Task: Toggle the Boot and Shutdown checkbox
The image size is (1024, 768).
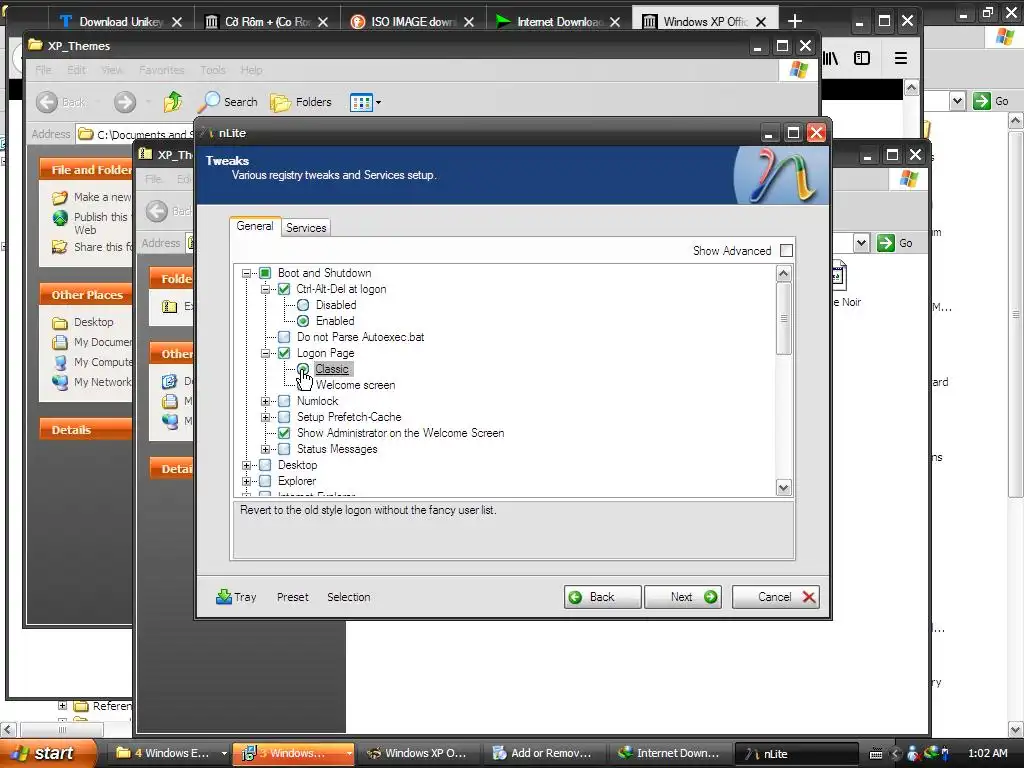Action: (265, 273)
